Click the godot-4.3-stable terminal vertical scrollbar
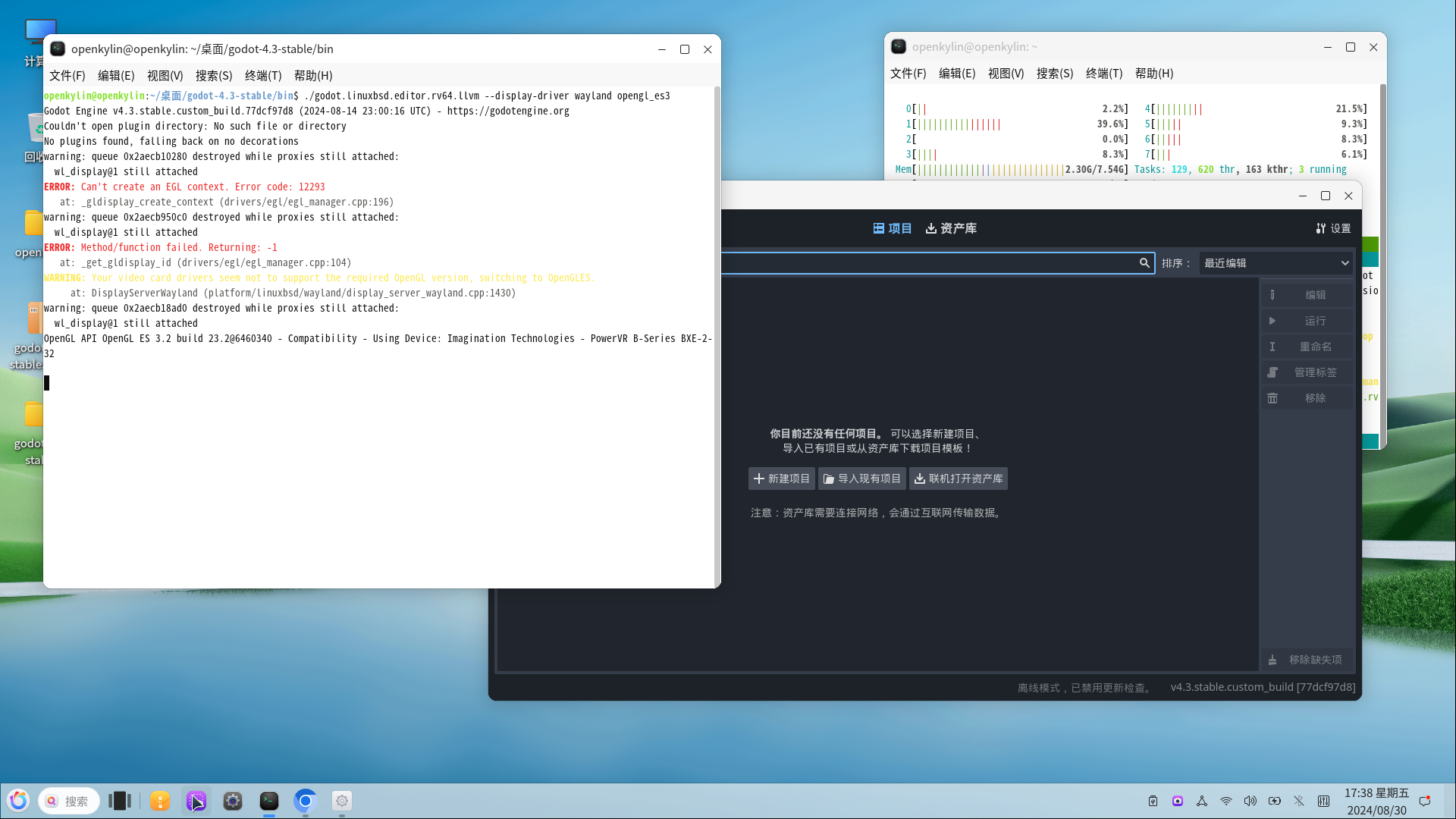The height and width of the screenshot is (819, 1456). pyautogui.click(x=717, y=337)
